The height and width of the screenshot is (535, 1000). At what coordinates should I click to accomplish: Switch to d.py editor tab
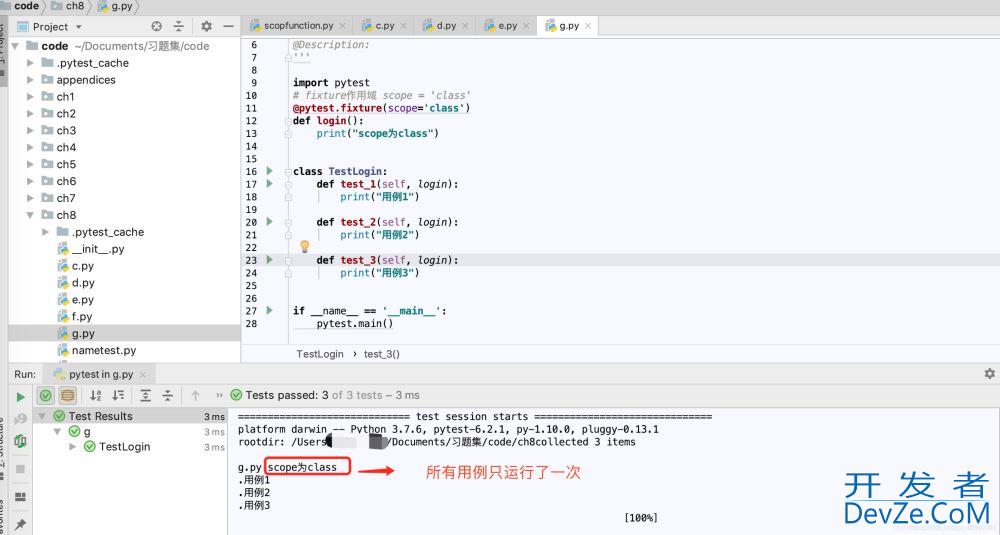point(446,26)
